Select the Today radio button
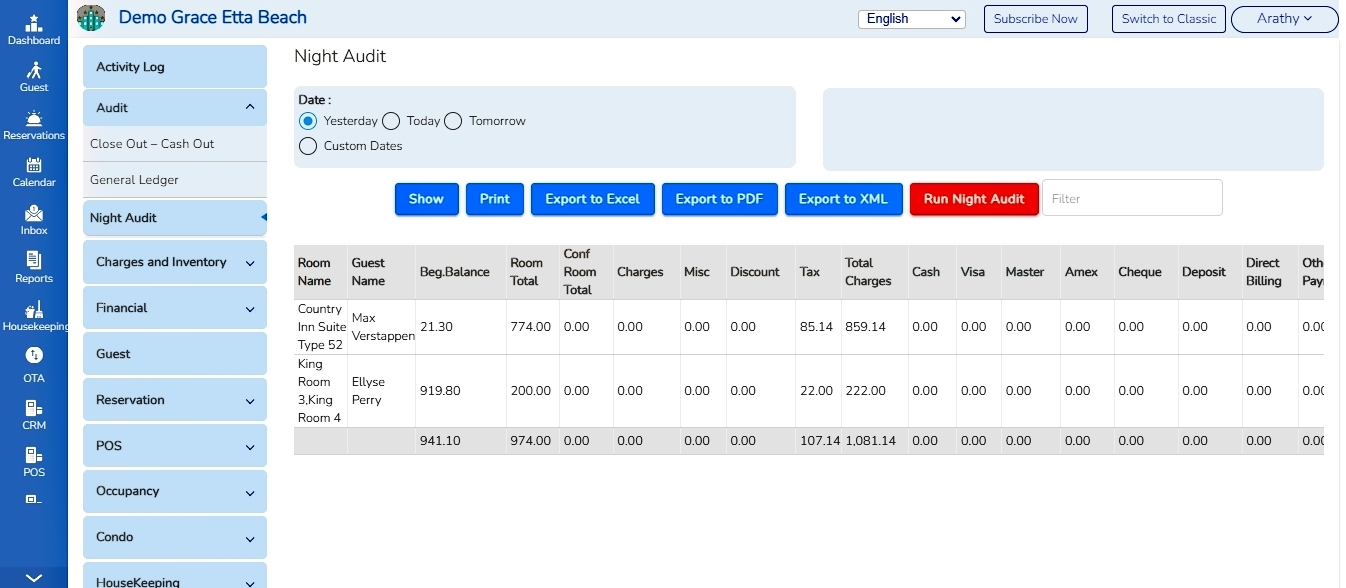 pos(390,121)
